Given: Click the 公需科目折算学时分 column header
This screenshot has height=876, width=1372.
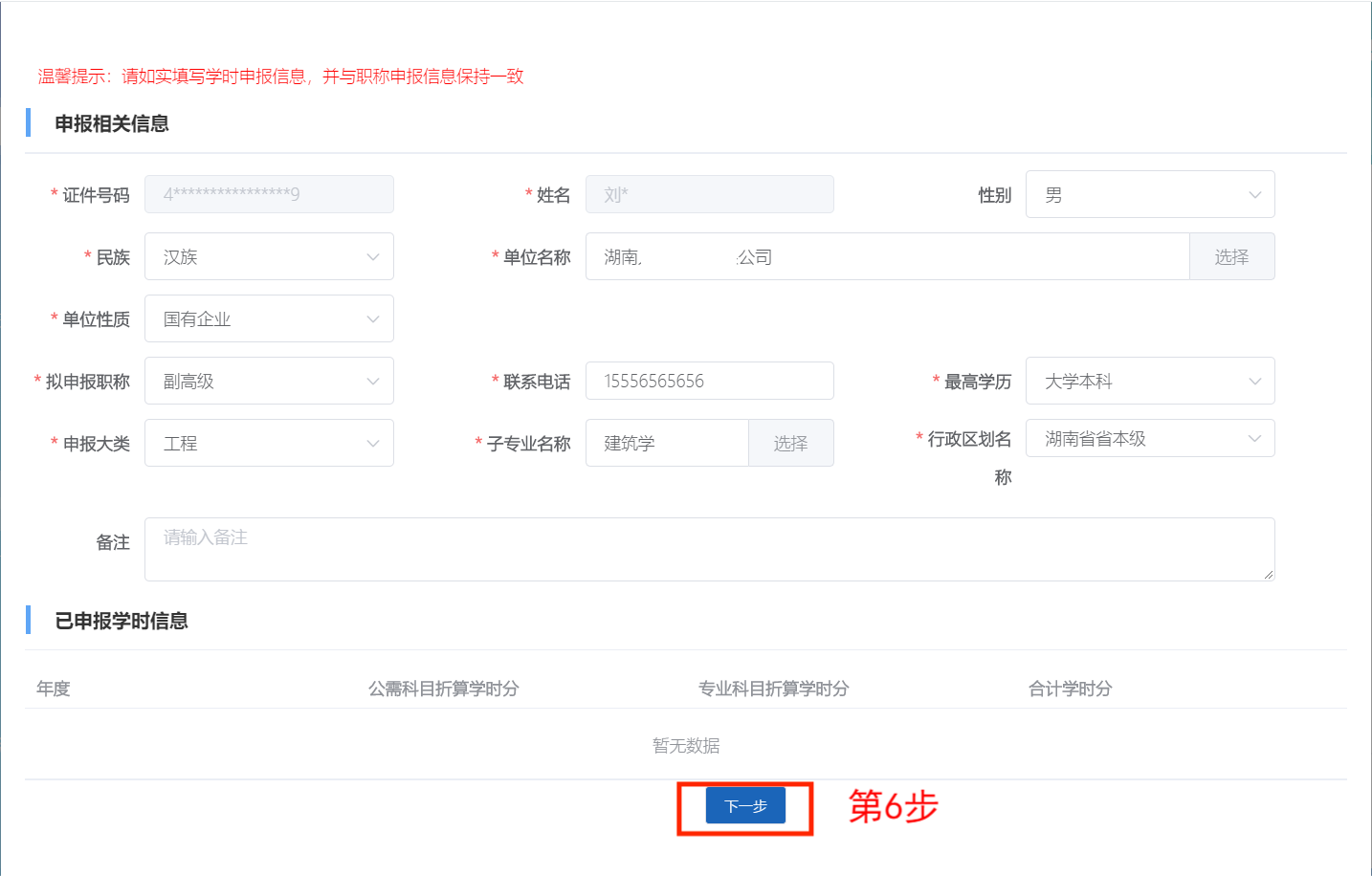Looking at the screenshot, I should click(444, 689).
